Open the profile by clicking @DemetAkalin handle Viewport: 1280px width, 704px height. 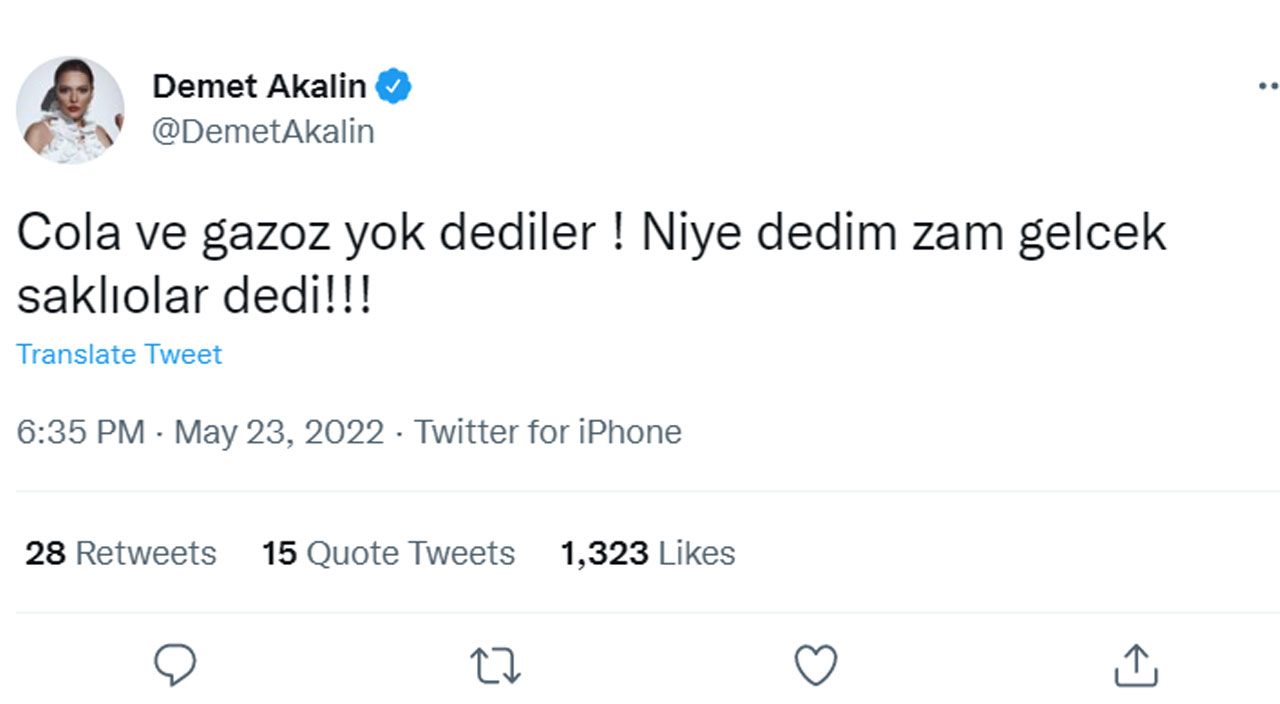click(265, 131)
